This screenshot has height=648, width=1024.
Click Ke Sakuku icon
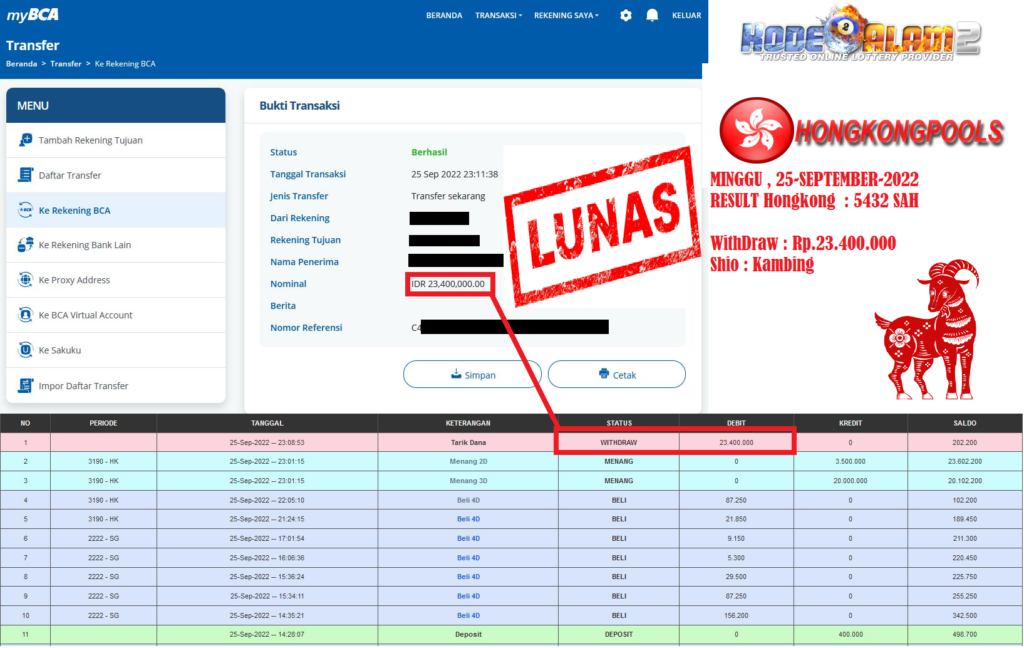click(25, 350)
